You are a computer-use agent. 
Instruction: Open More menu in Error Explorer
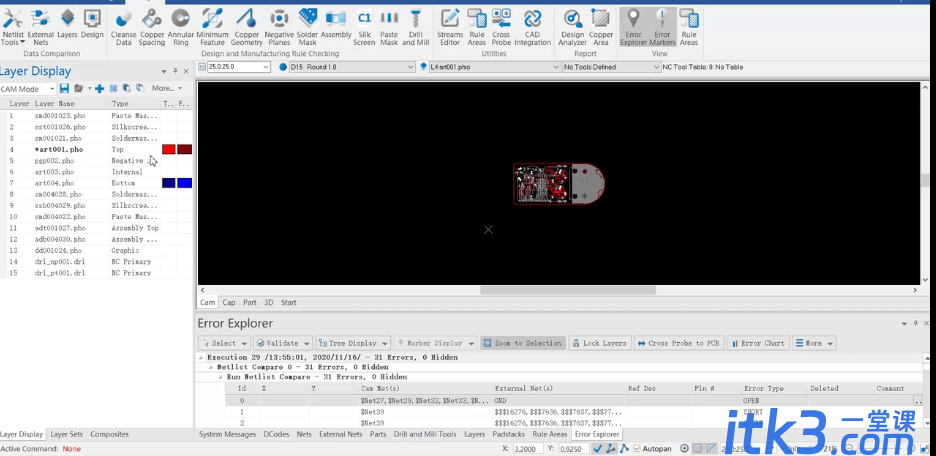coord(813,343)
